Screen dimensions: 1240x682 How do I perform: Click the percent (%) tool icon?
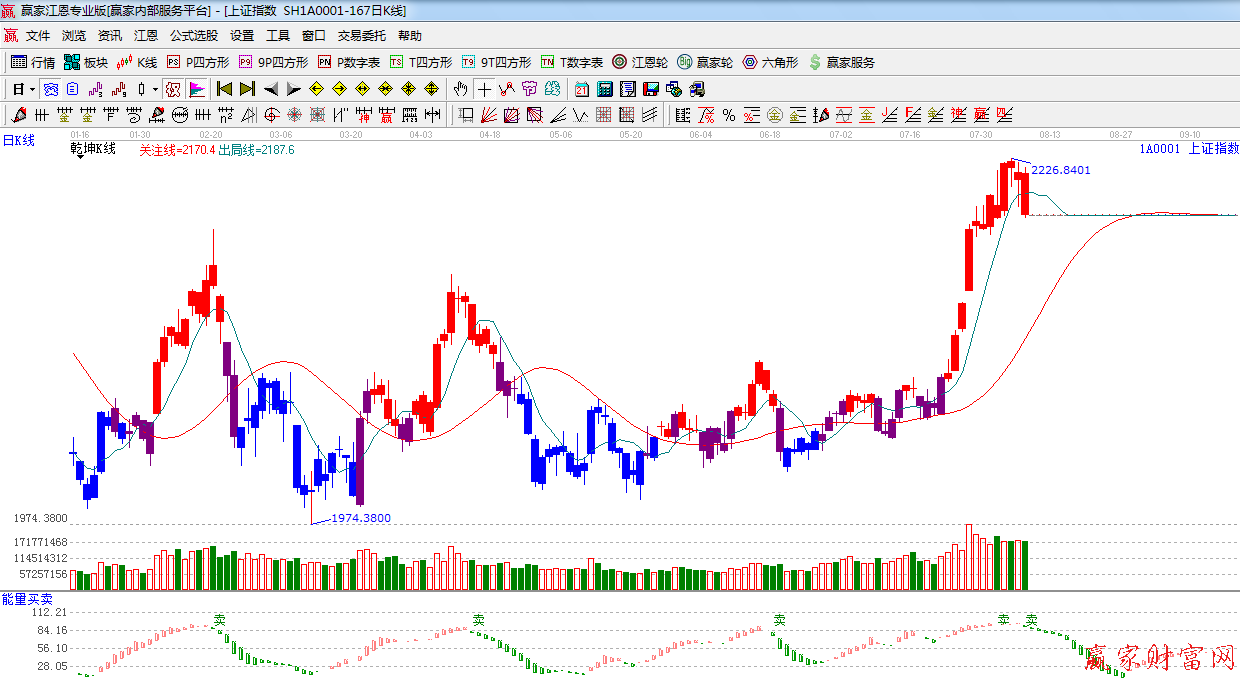[729, 115]
